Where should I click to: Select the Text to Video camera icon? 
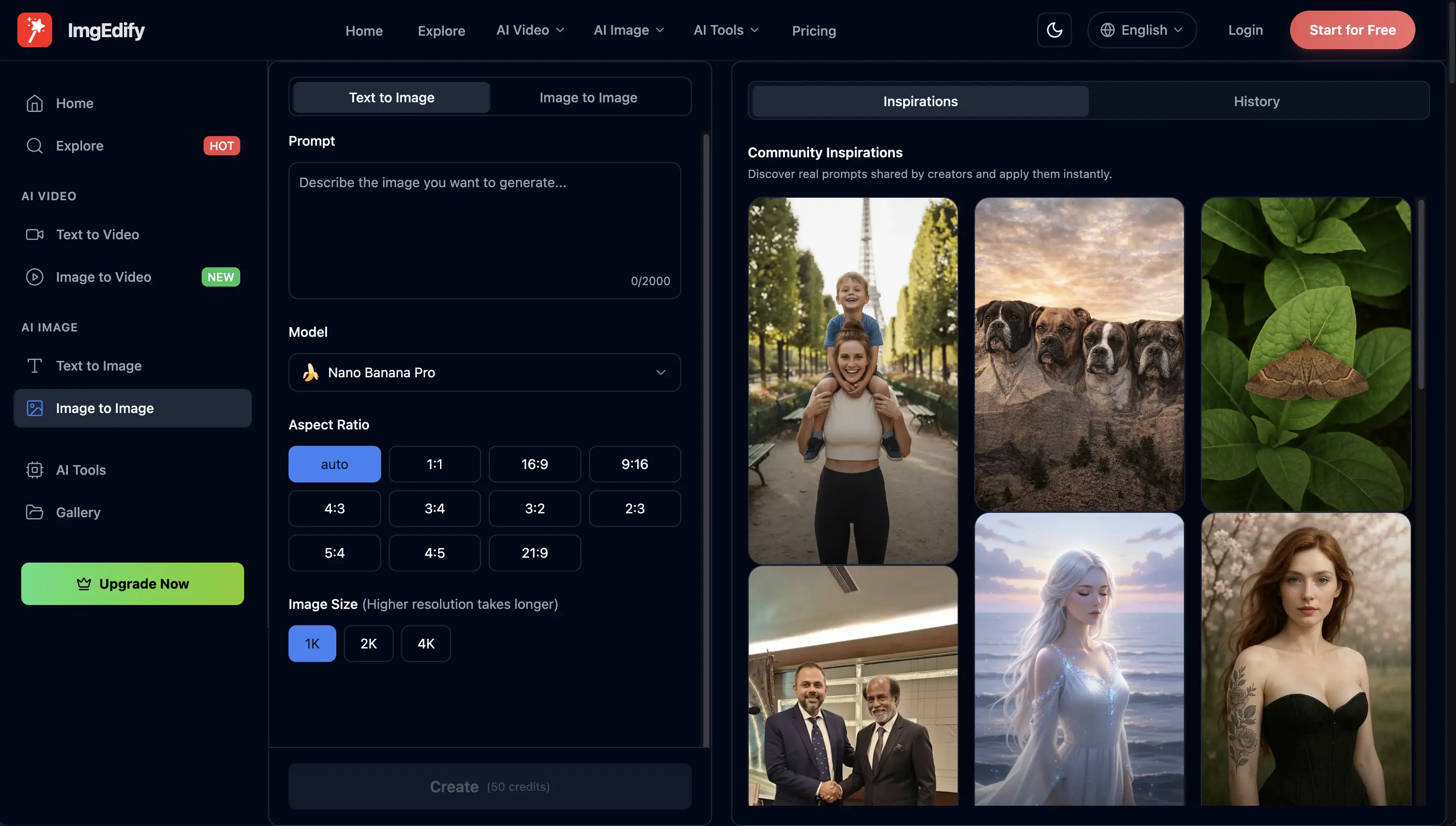tap(34, 234)
